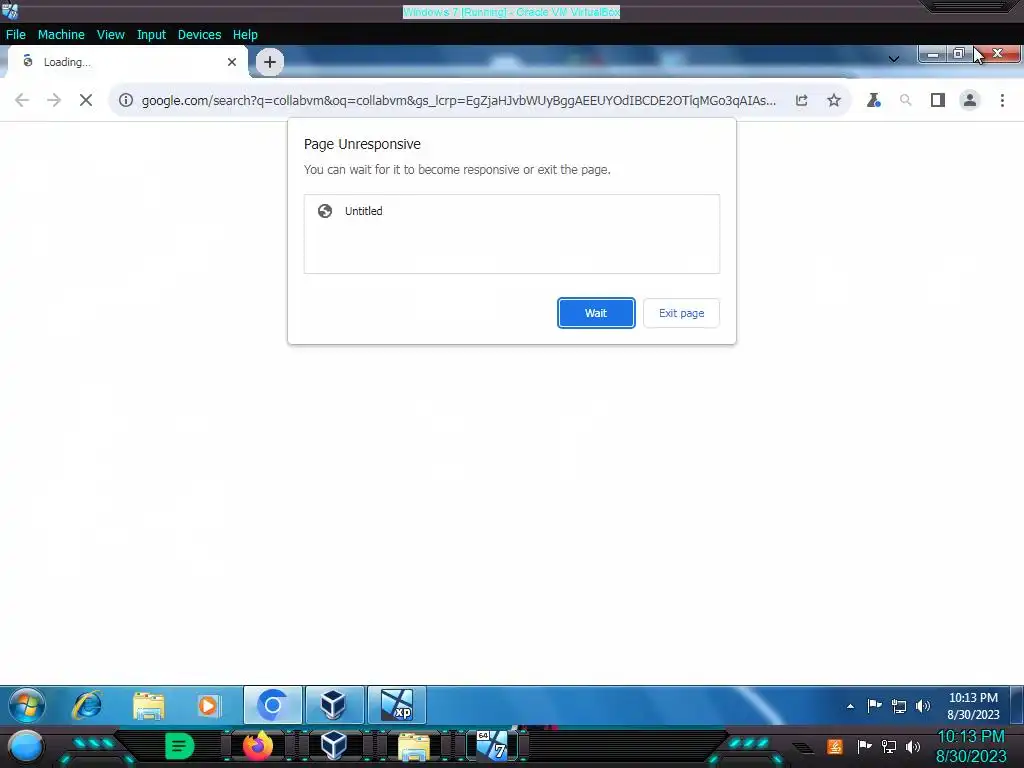Open the XP virtual machine taskbar item
This screenshot has width=1024, height=768.
point(396,705)
